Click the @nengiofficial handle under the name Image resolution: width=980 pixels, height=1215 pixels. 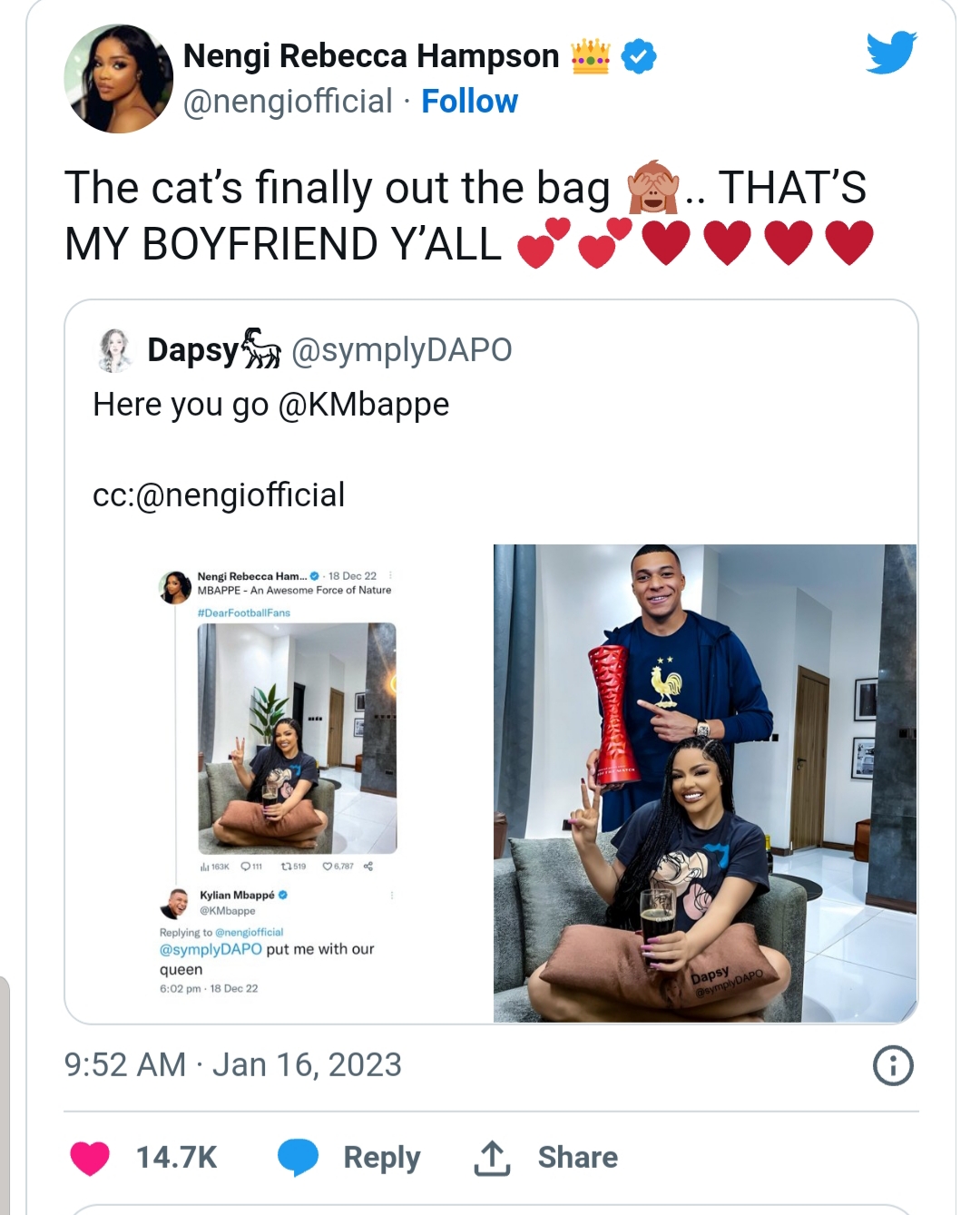click(288, 102)
